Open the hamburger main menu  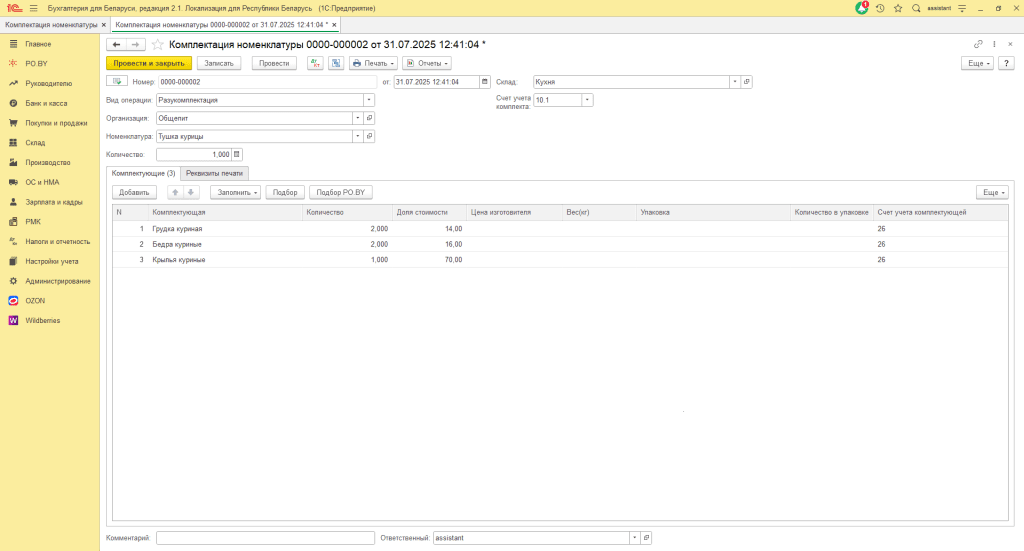[33, 8]
